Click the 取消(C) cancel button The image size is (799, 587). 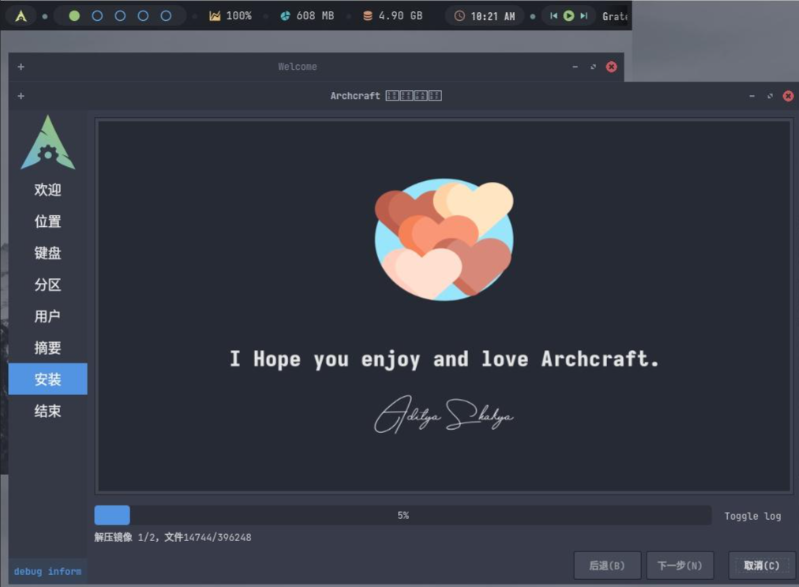761,565
